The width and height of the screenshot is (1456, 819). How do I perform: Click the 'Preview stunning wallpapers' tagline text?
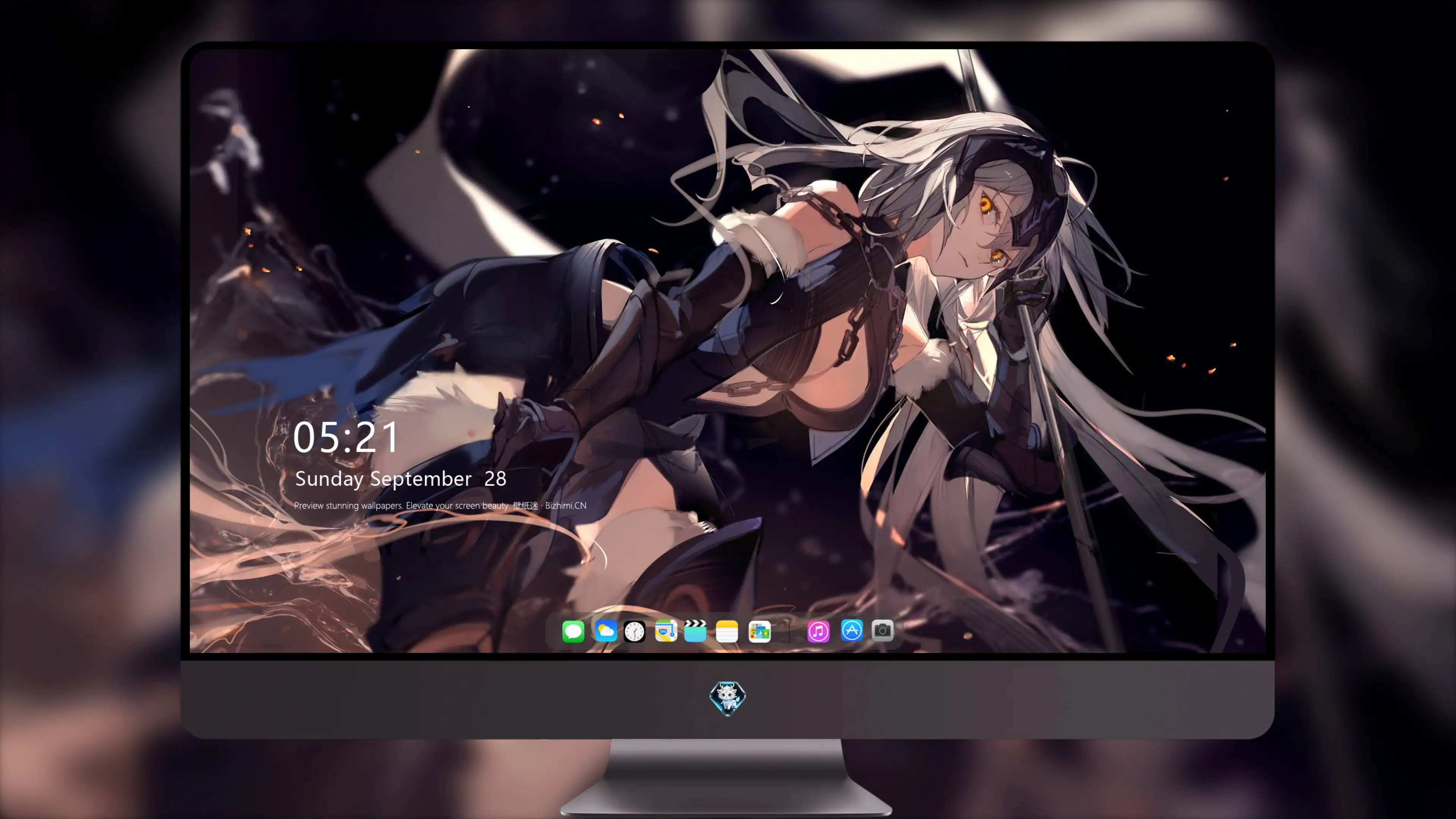(440, 506)
